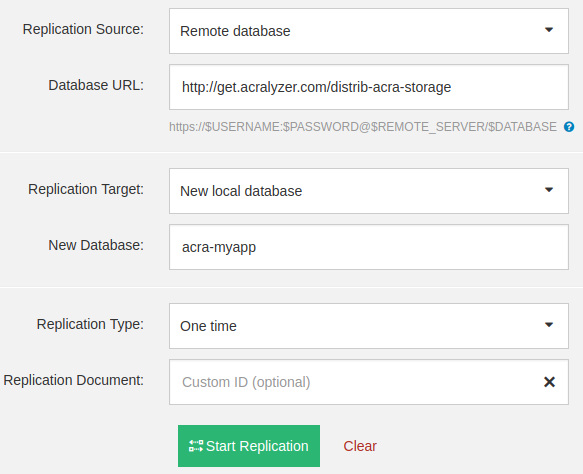Screen dimensions: 583x474
Task: Open the Replication Target dropdown
Action: [369, 191]
